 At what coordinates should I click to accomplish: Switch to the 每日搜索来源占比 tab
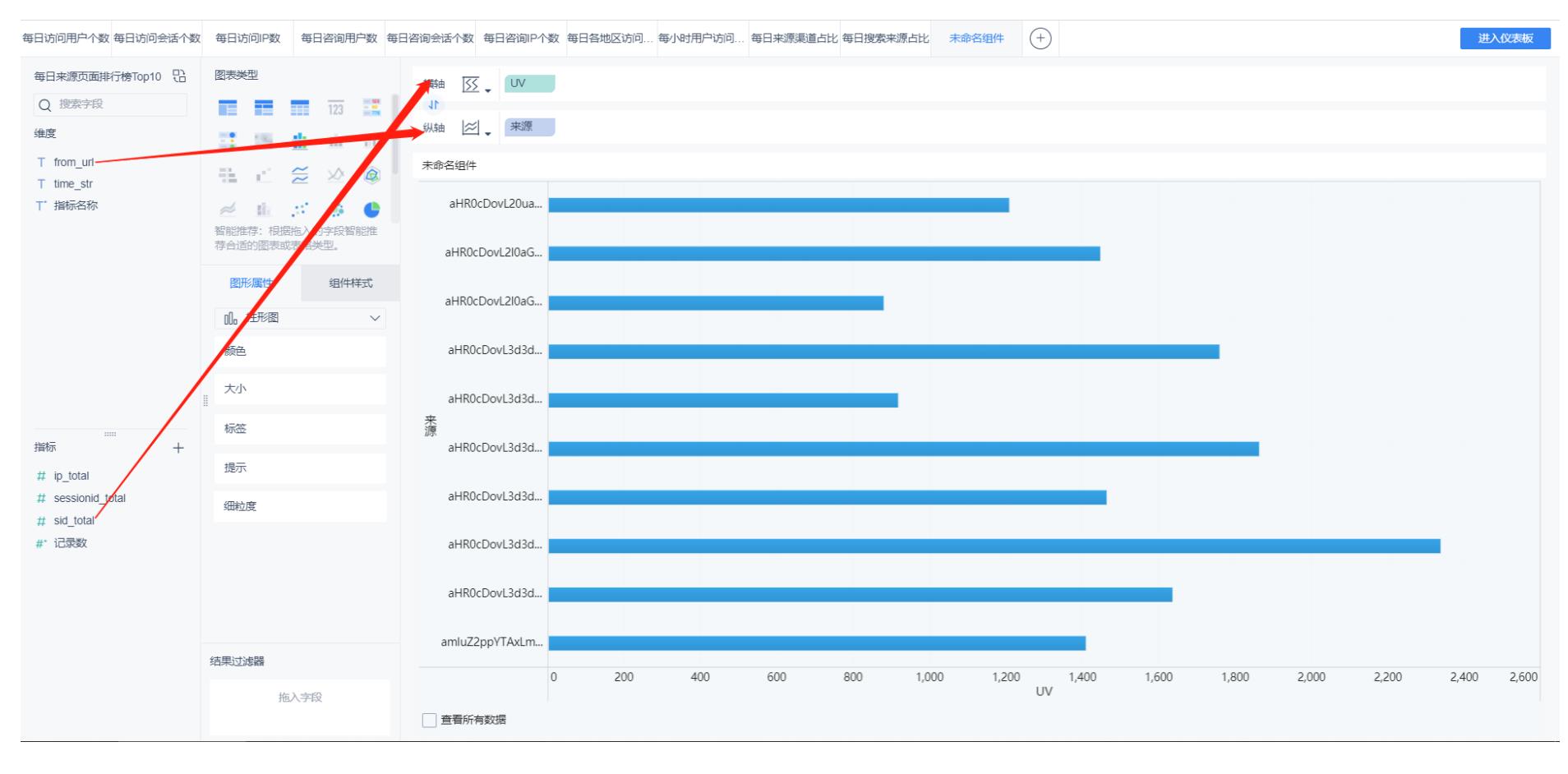[885, 39]
